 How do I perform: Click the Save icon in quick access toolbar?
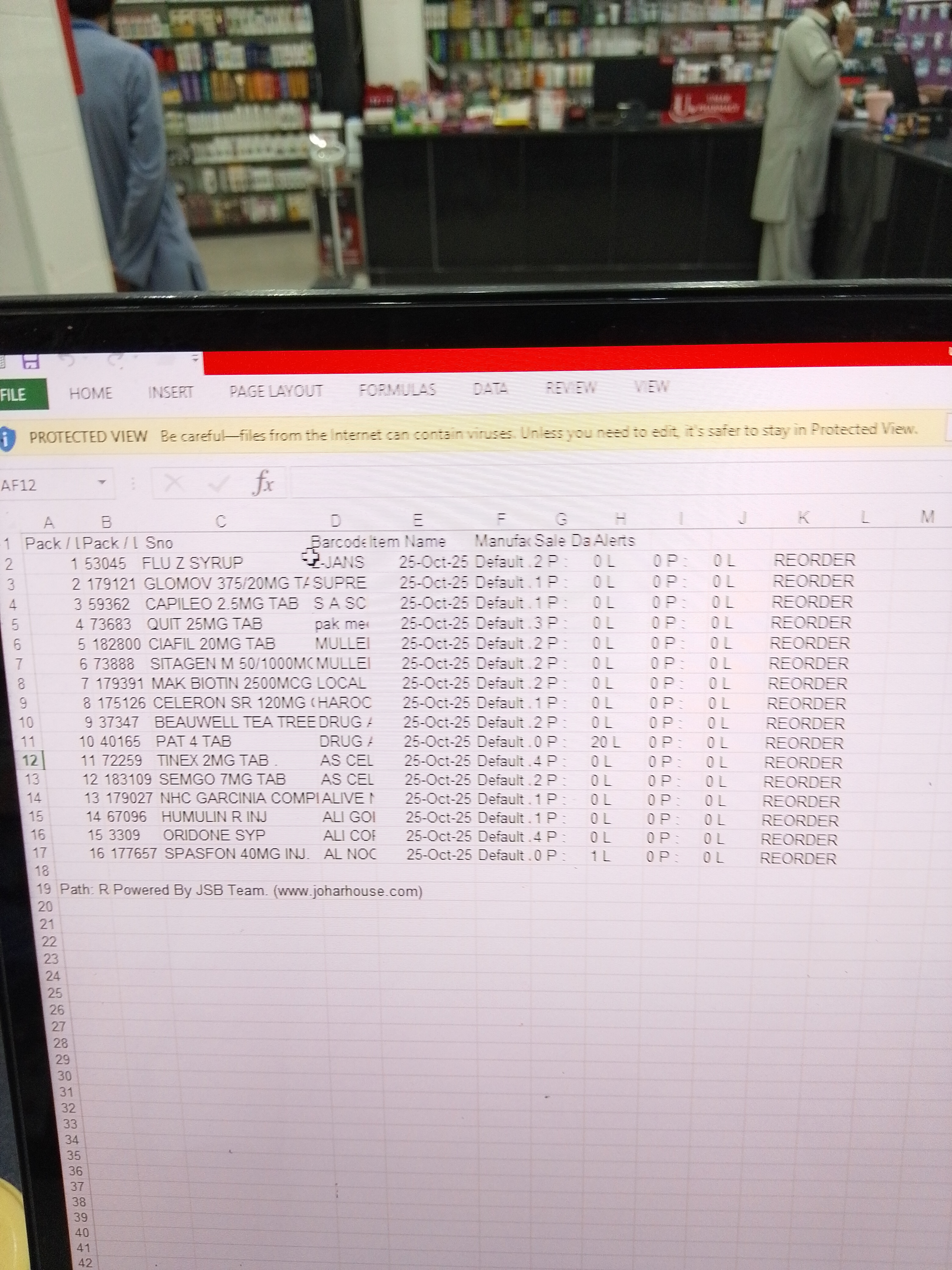click(x=31, y=362)
